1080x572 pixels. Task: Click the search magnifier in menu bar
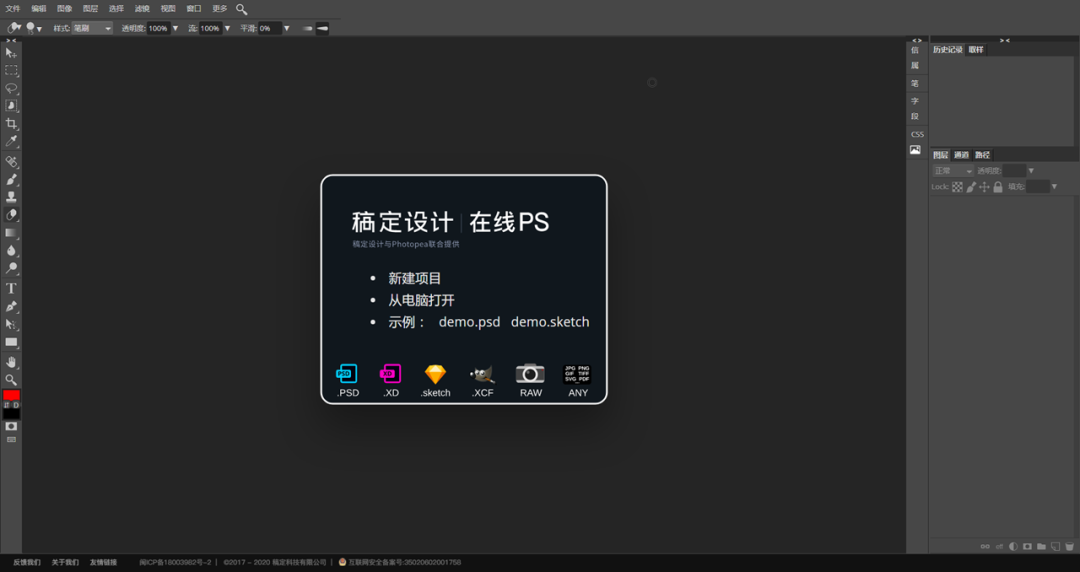(x=241, y=9)
